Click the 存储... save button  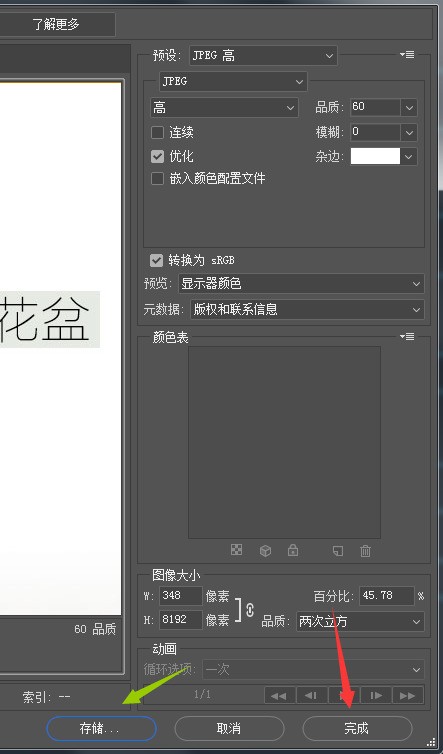click(101, 729)
